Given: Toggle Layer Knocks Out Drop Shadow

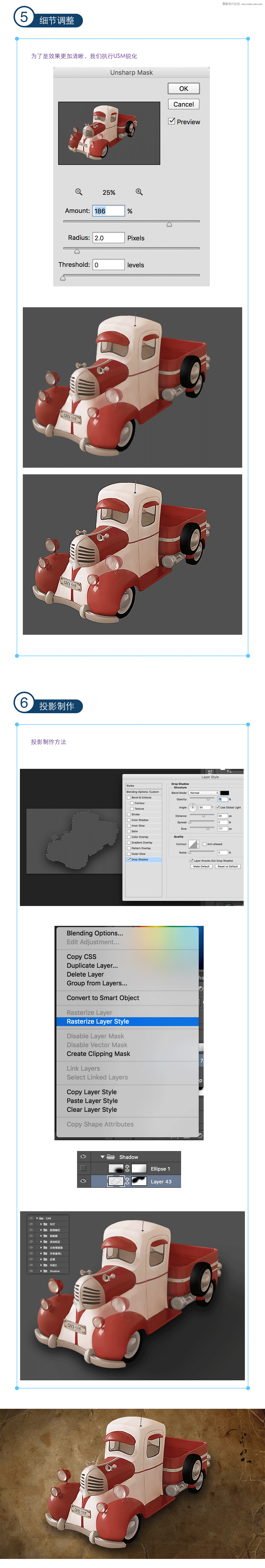Looking at the screenshot, I should pyautogui.click(x=191, y=861).
